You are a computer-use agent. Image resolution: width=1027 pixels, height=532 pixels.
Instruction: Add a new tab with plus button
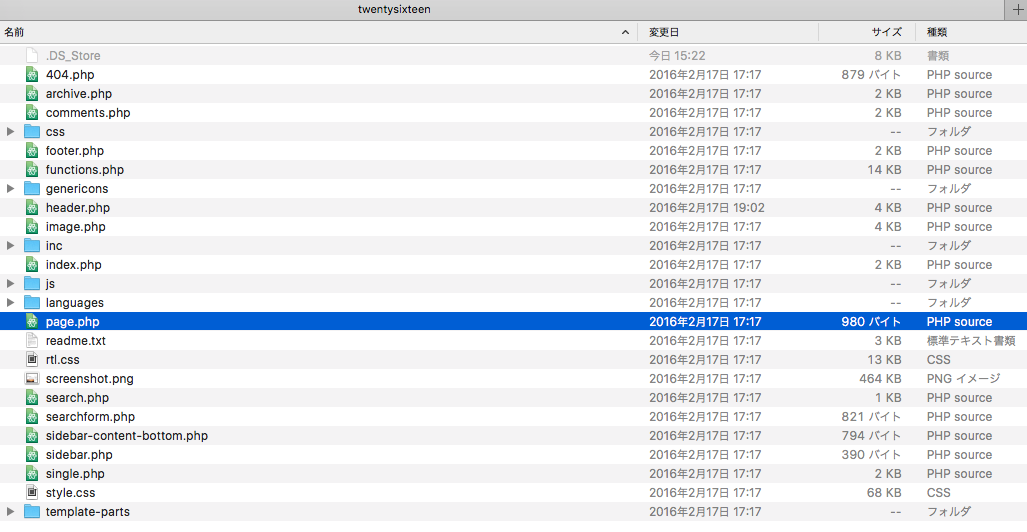tap(1017, 9)
